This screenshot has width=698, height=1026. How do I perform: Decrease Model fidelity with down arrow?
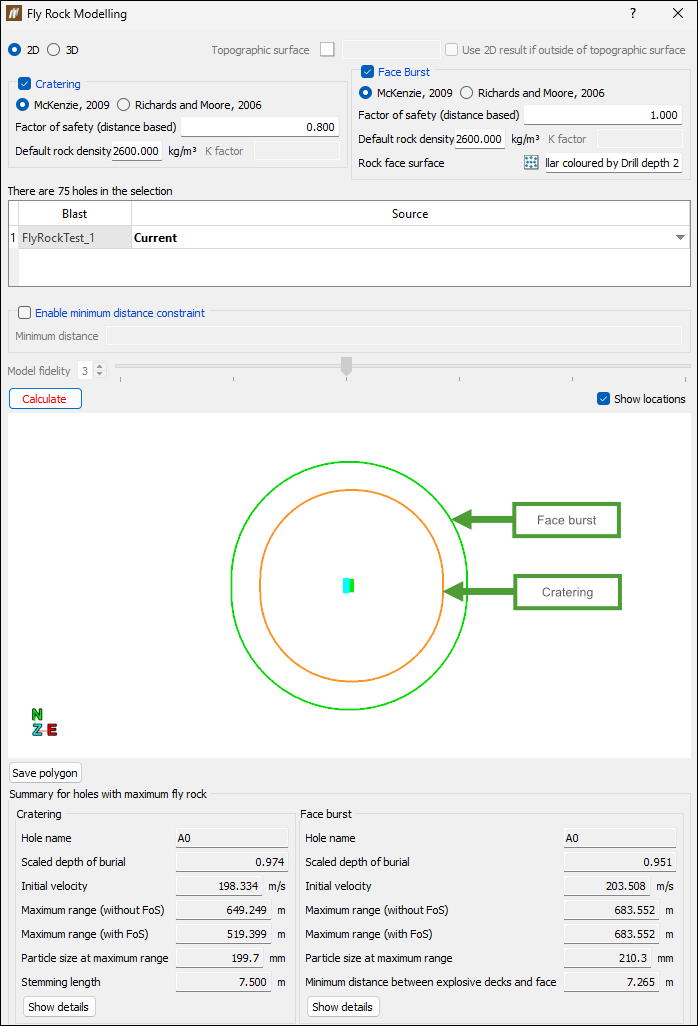(x=99, y=374)
